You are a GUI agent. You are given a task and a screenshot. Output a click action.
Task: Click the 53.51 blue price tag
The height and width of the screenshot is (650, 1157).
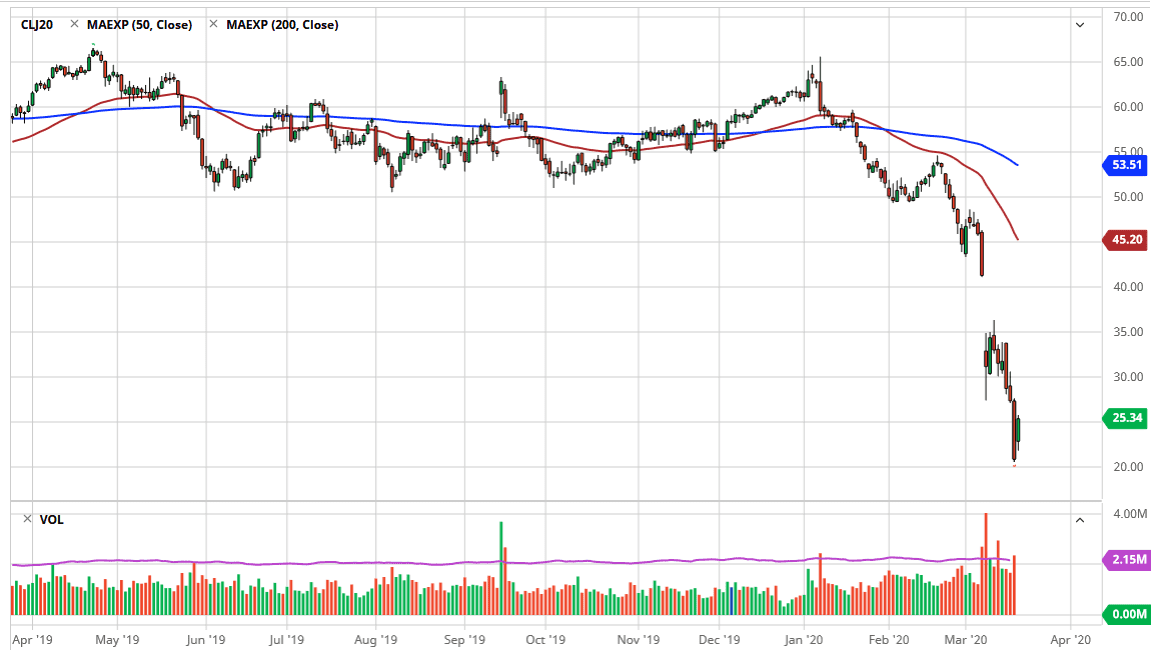pos(1126,165)
